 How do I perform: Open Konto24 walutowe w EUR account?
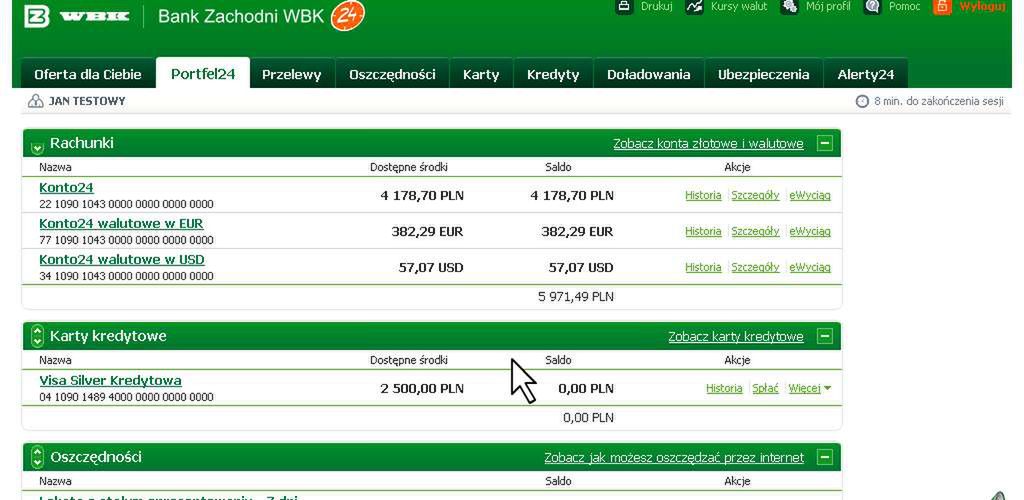click(x=121, y=224)
